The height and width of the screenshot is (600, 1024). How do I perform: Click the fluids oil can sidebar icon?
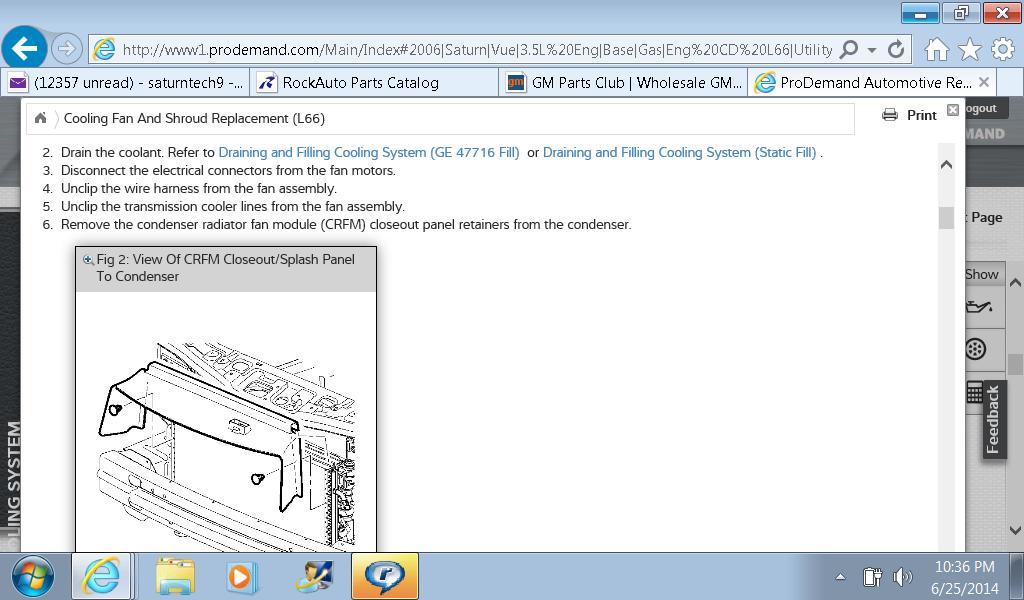(978, 307)
